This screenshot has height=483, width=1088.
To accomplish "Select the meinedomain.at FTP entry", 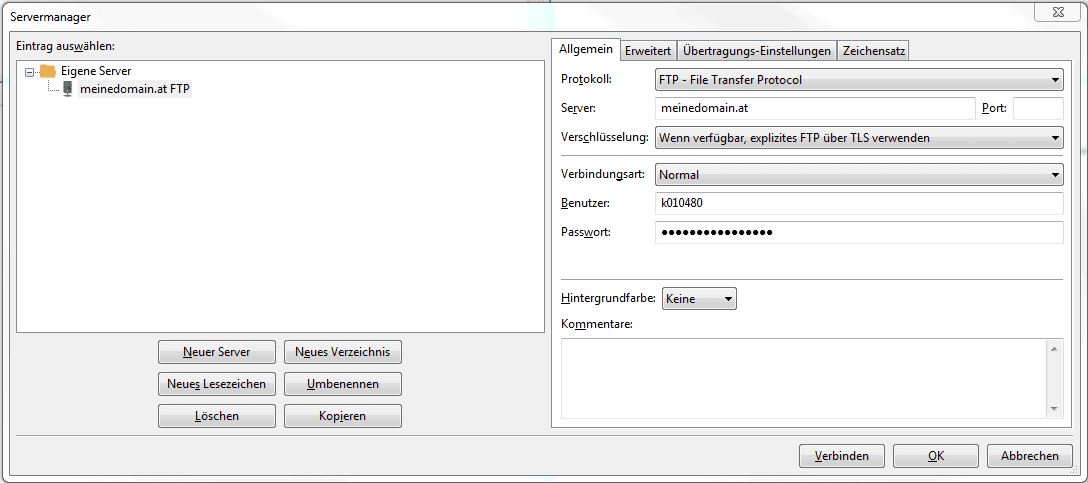I will (x=134, y=89).
